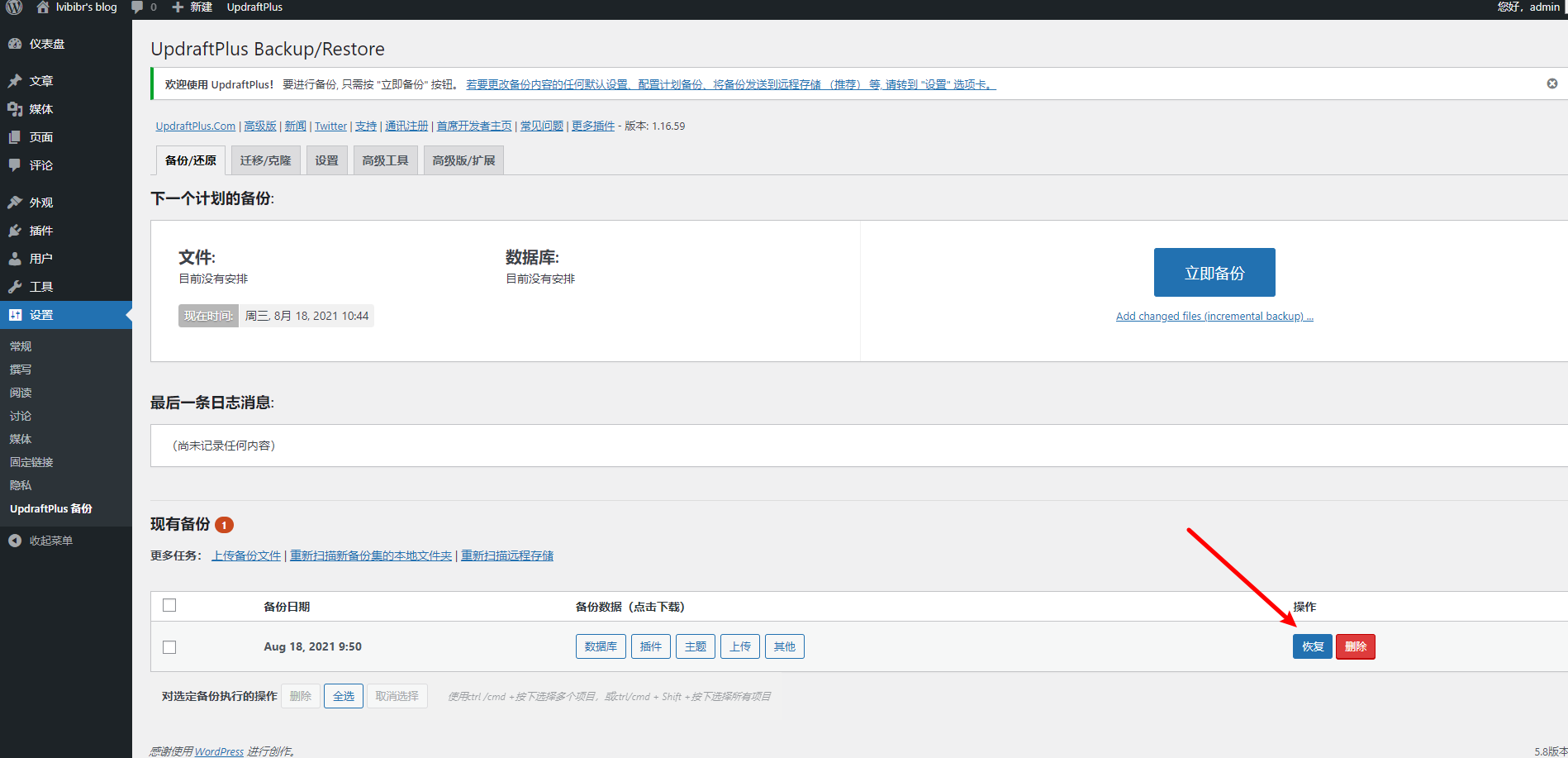This screenshot has width=1568, height=758.
Task: Dismiss the welcome notice with X icon
Action: [x=1551, y=83]
